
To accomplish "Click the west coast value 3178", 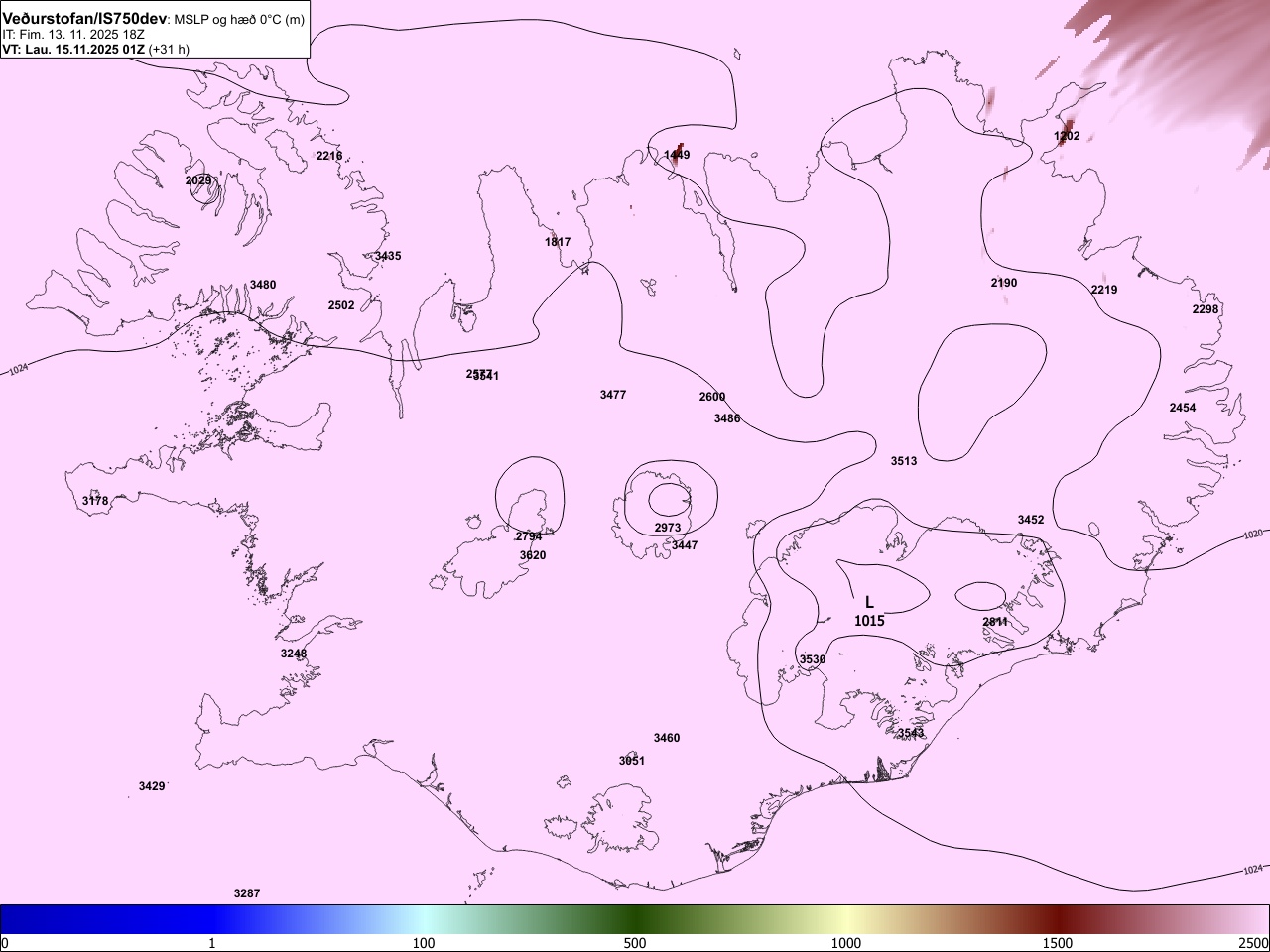I will tap(95, 501).
